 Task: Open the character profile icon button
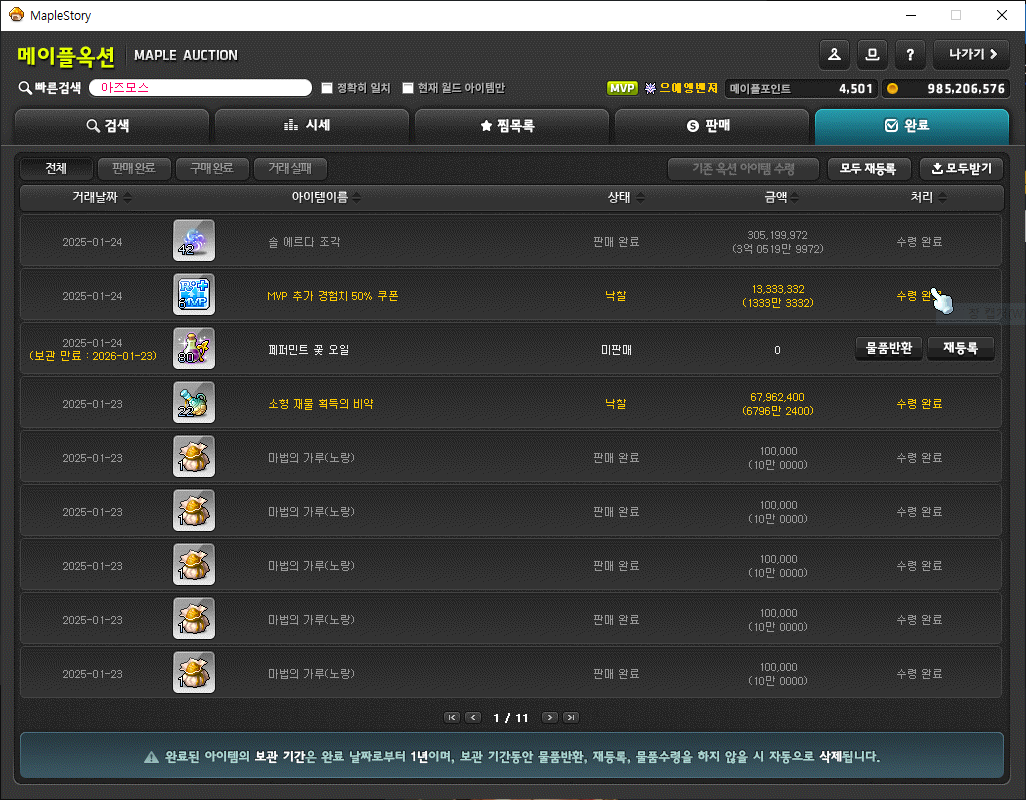(x=834, y=54)
